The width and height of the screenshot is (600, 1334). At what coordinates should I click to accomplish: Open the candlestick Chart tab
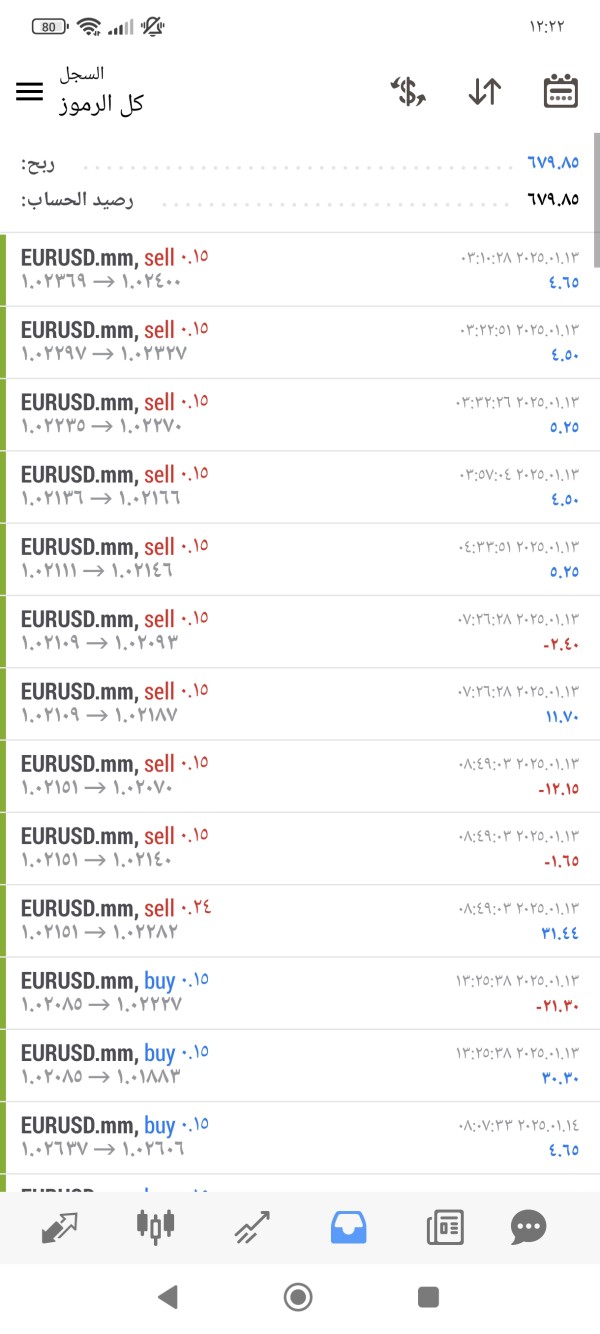(155, 1226)
